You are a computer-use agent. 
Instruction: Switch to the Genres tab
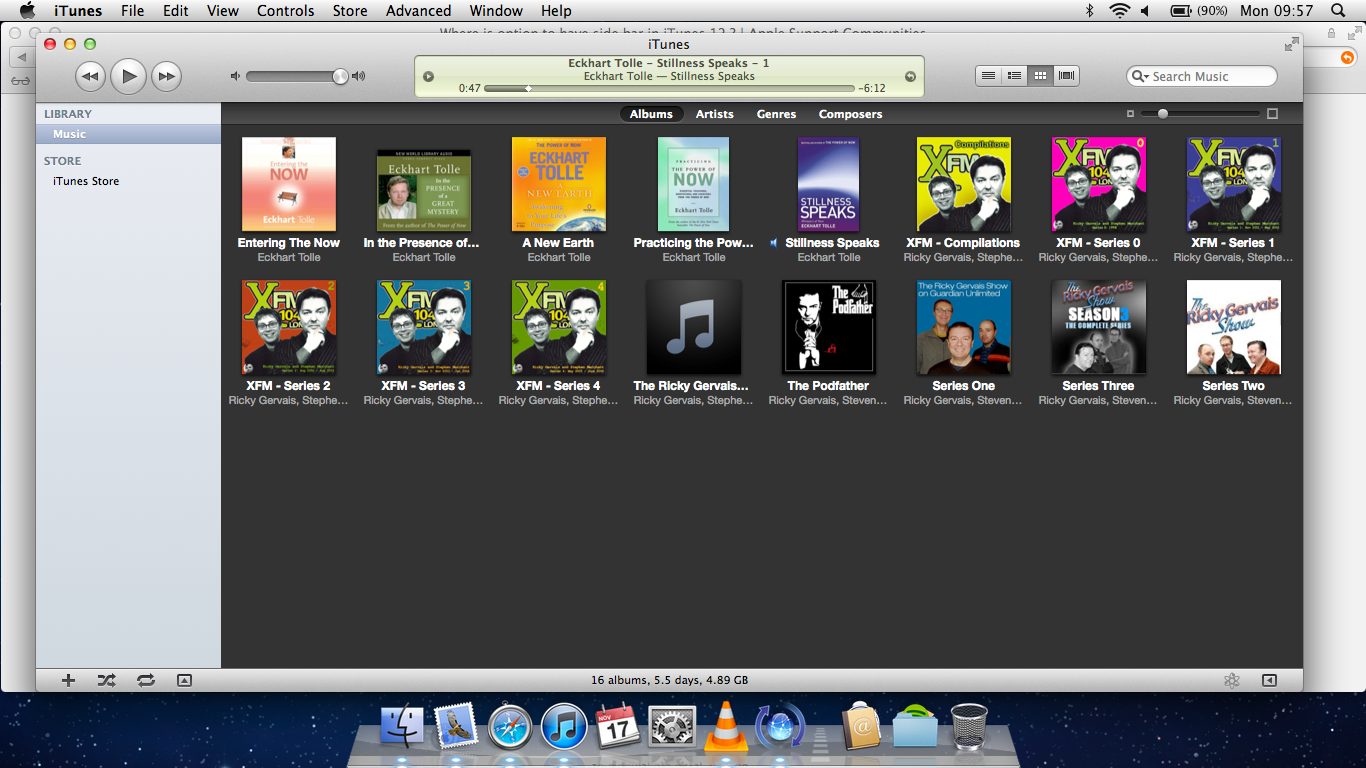[776, 114]
